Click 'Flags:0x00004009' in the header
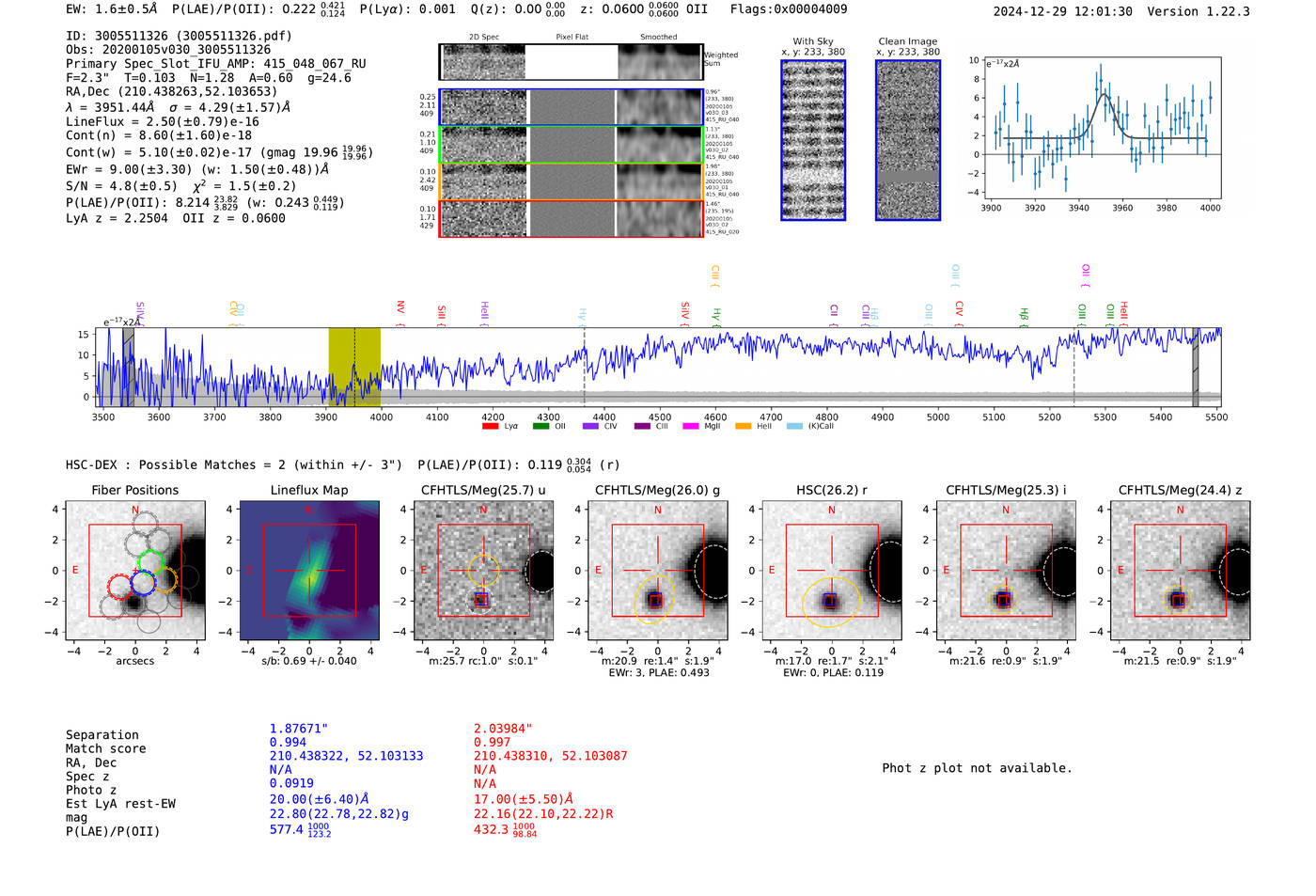The image size is (1316, 896). (x=789, y=9)
